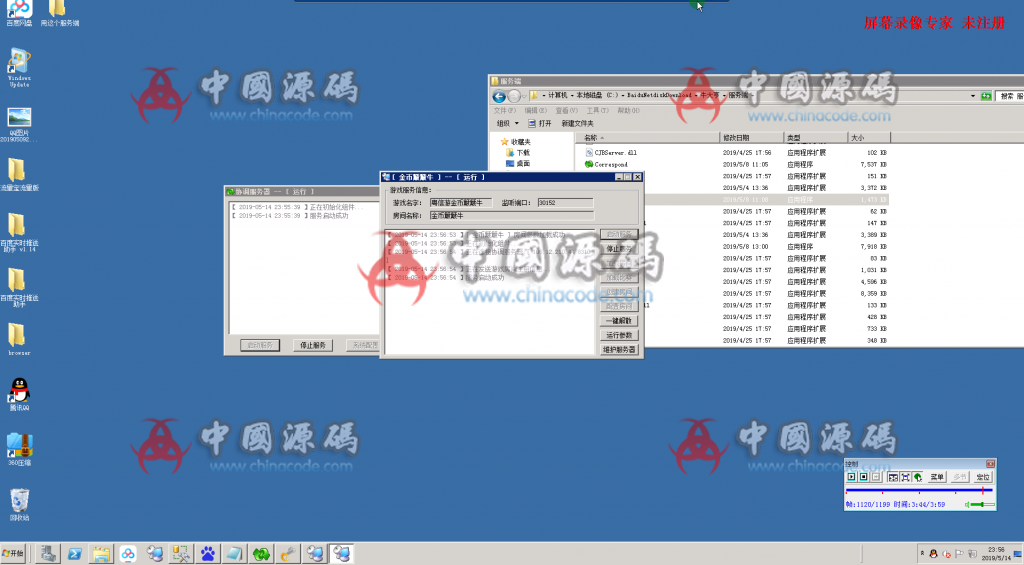Open the 工具(T) menu

[x=597, y=110]
